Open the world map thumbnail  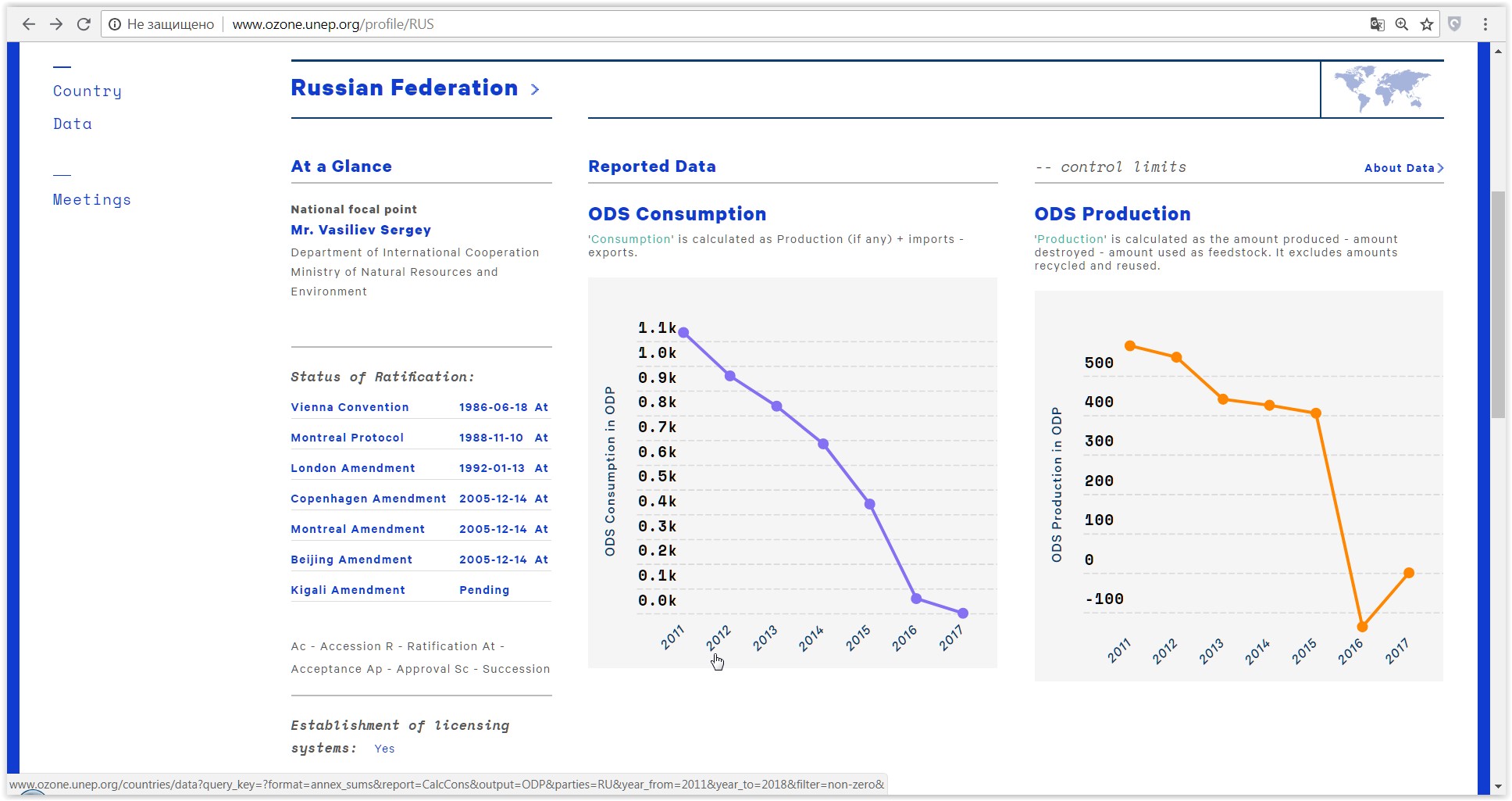point(1382,89)
